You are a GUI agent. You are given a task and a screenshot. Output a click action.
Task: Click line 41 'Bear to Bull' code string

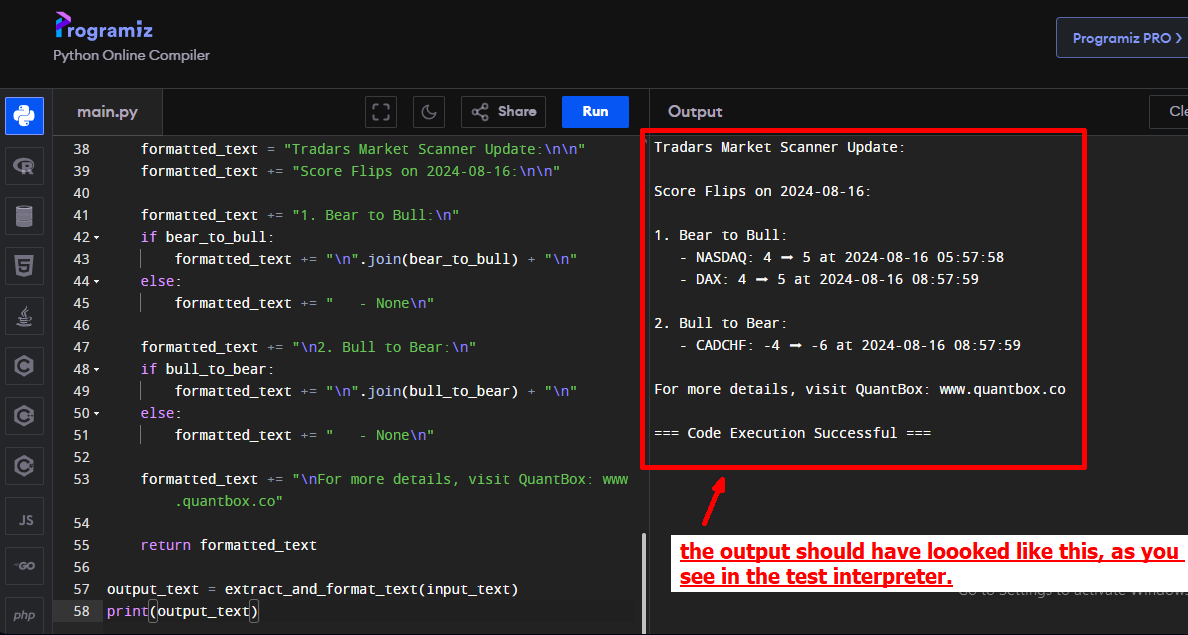(376, 215)
